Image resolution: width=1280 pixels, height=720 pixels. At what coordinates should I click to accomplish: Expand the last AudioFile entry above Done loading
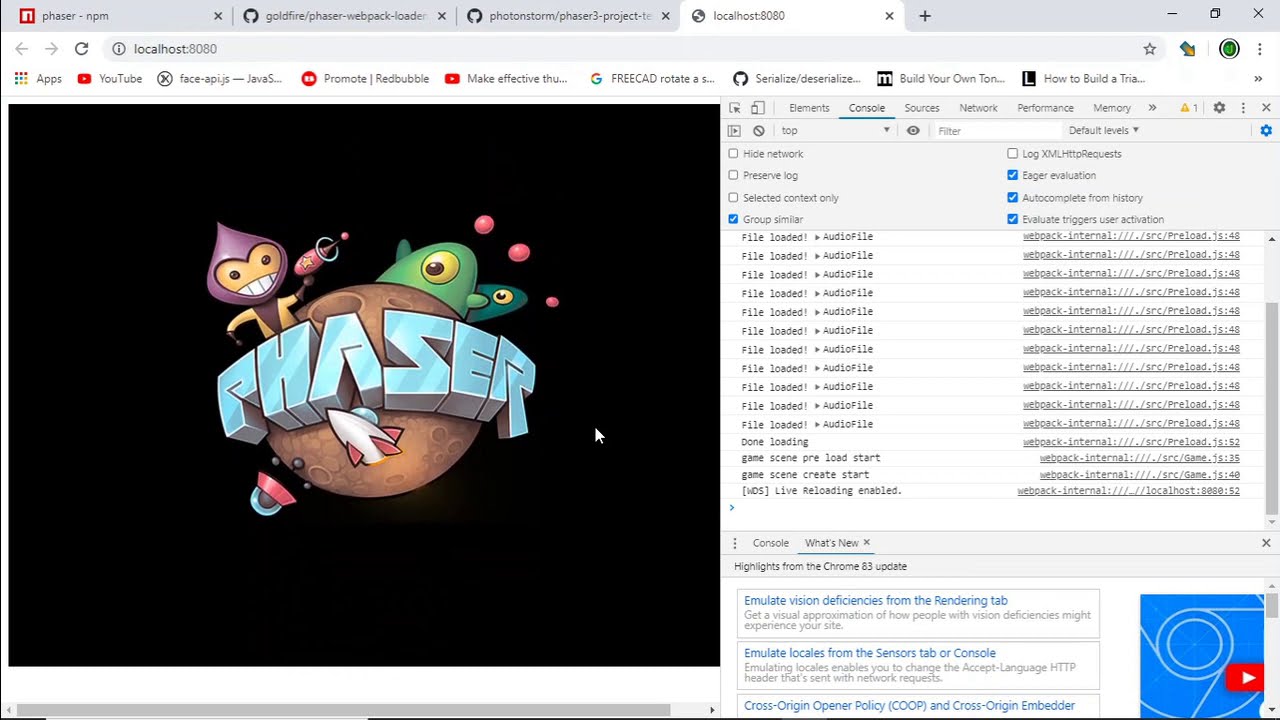point(817,424)
